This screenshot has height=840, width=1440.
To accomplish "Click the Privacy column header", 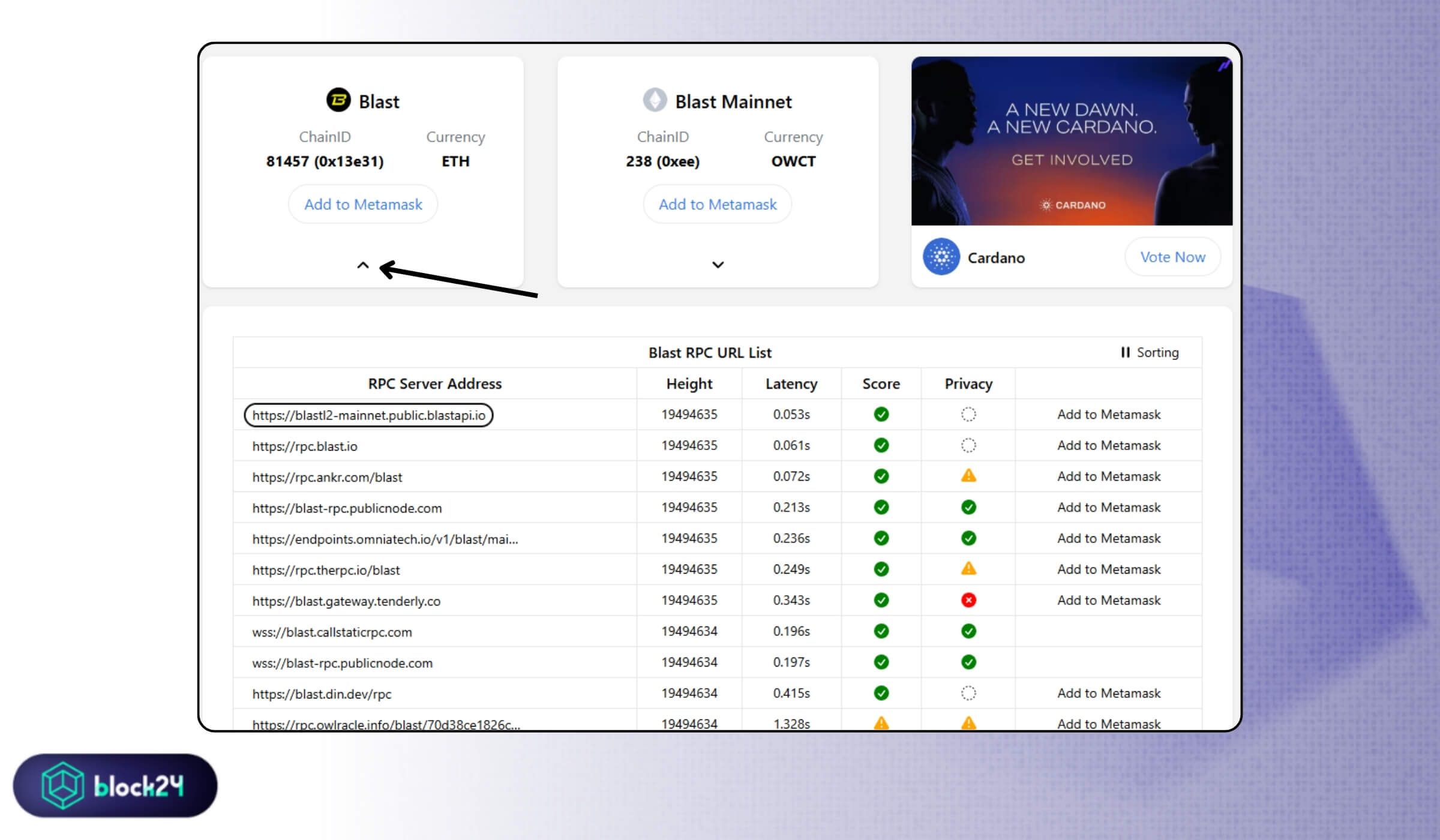I will click(x=968, y=383).
